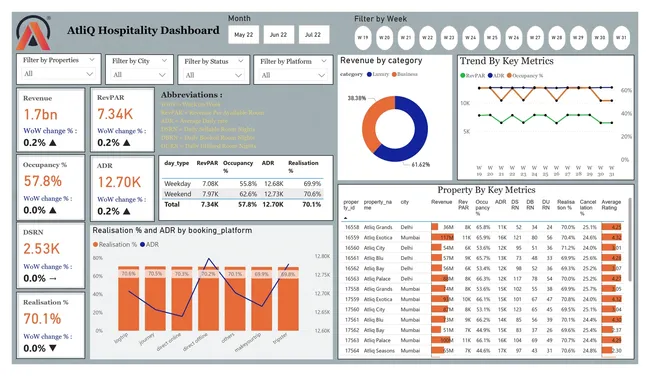650x376 pixels.
Task: Click the W 30 week filter
Action: tap(600, 37)
